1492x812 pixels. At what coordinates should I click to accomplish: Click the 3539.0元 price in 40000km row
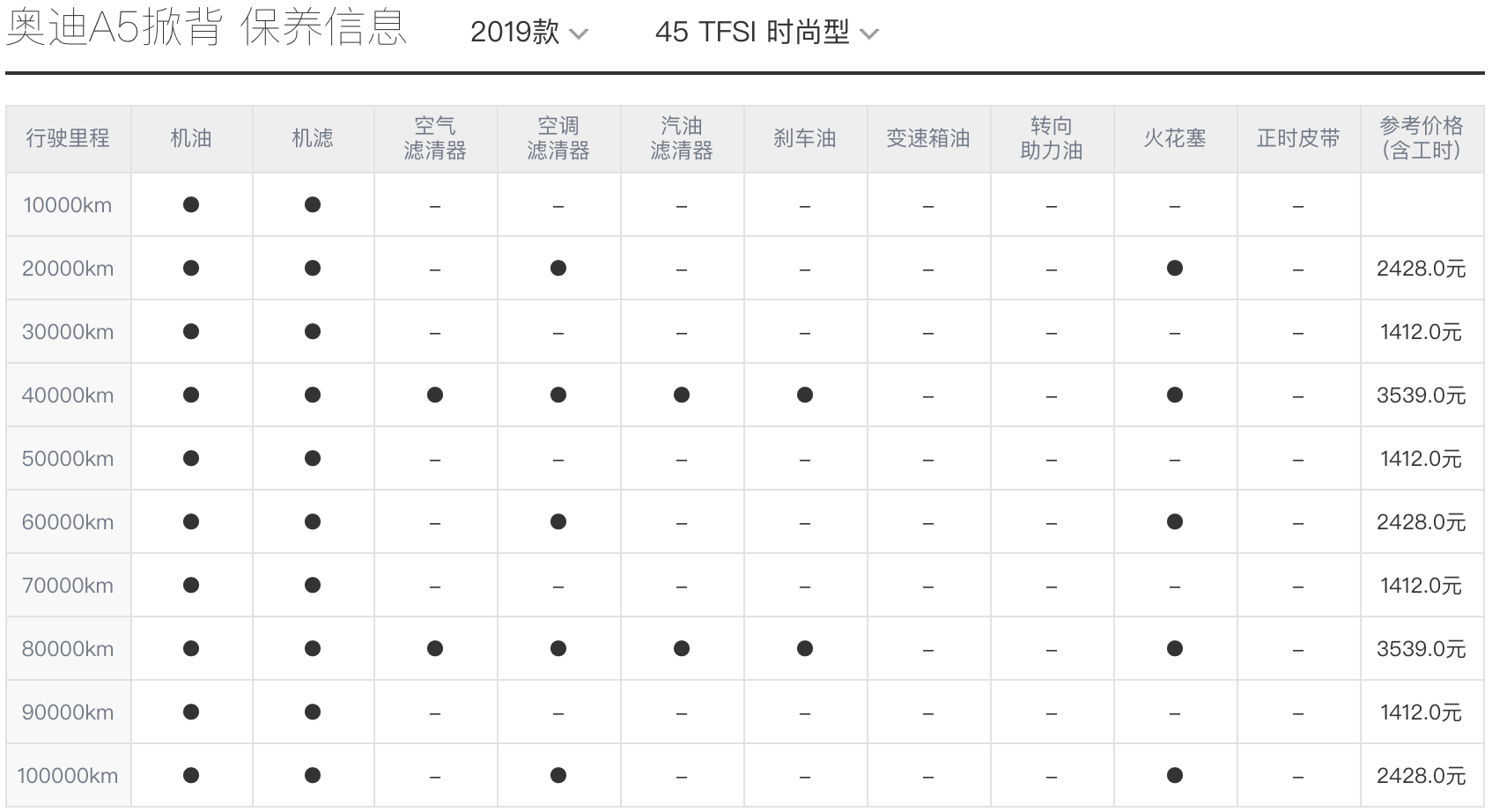(1422, 395)
